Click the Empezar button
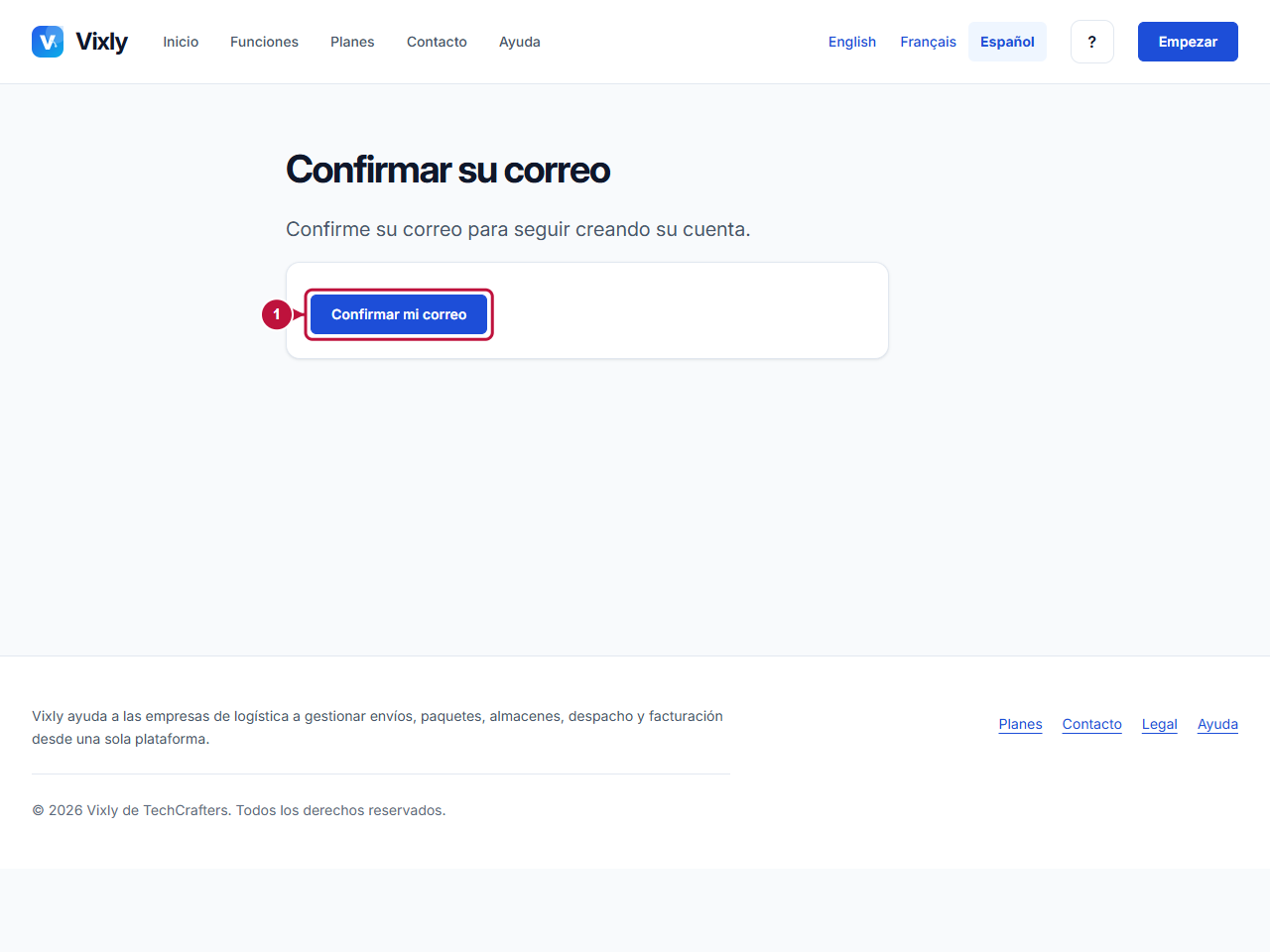 click(x=1188, y=42)
